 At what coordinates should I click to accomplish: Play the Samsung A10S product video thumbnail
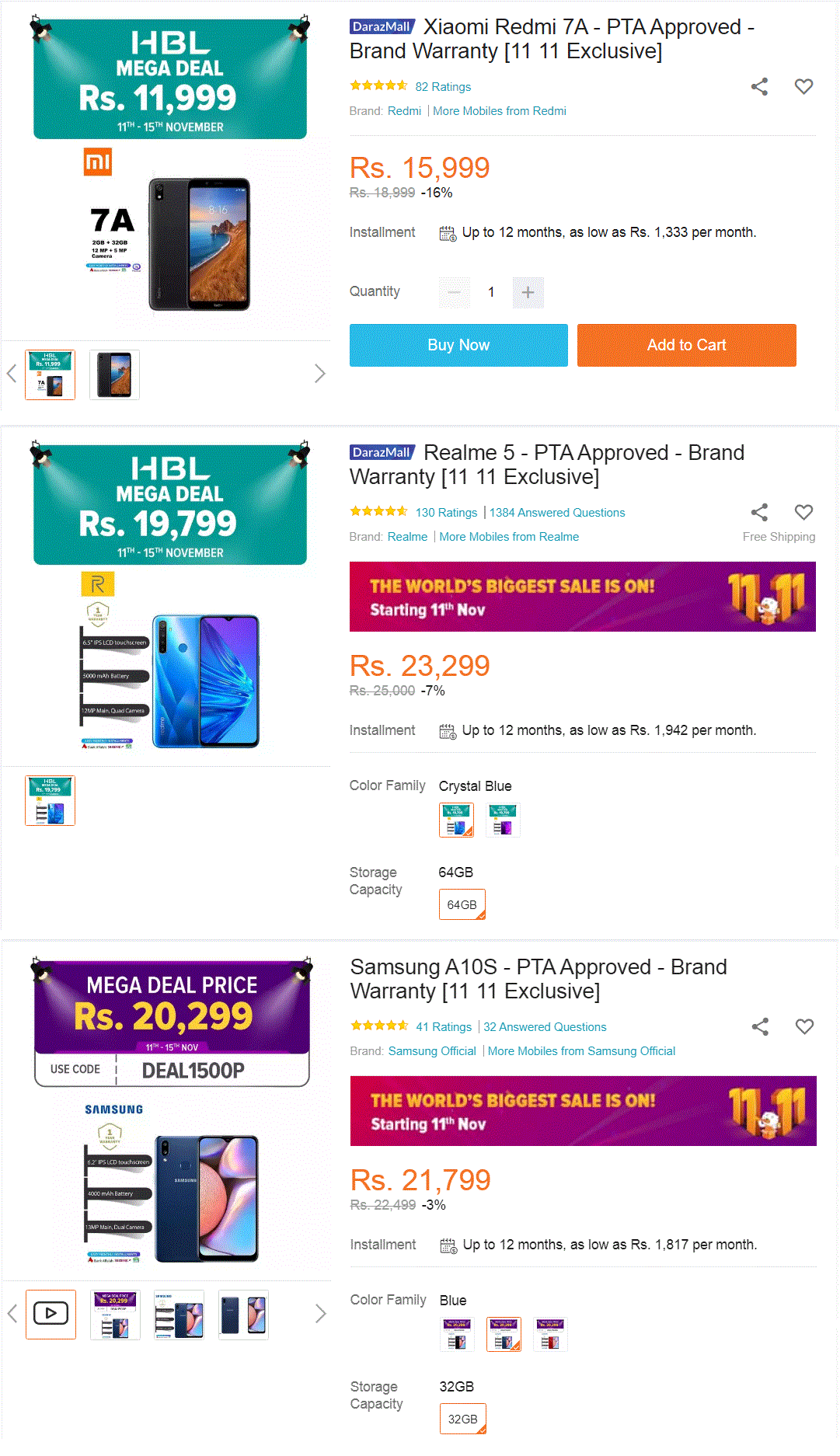(x=51, y=1314)
